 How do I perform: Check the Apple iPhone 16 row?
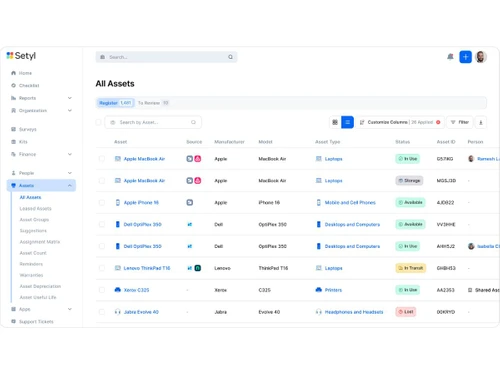pos(102,202)
